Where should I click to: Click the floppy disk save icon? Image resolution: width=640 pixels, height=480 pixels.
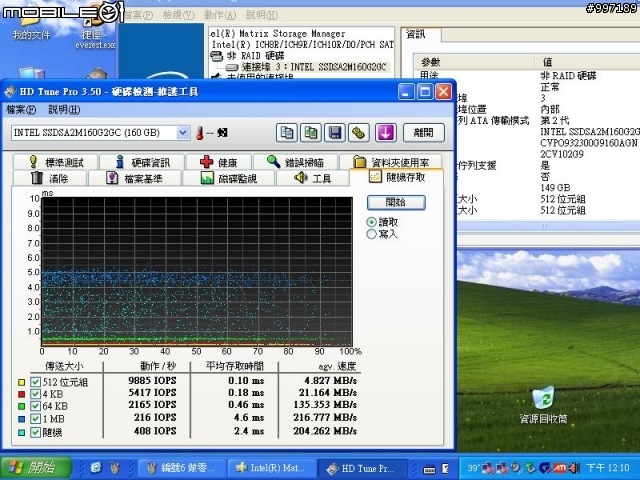point(335,133)
